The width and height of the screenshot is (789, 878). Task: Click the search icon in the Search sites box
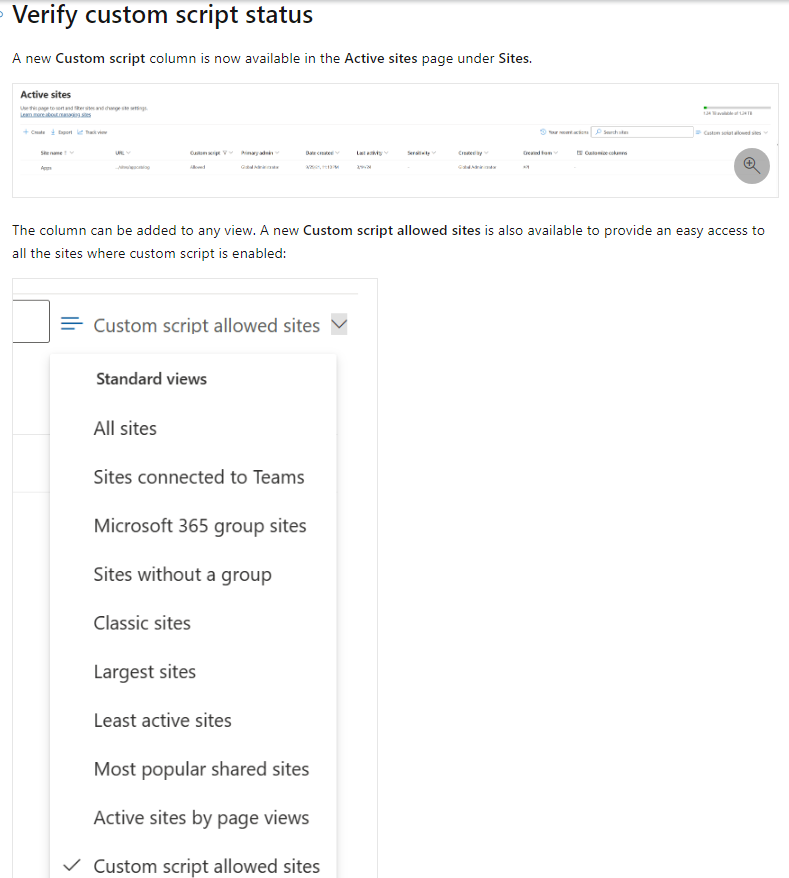(598, 131)
